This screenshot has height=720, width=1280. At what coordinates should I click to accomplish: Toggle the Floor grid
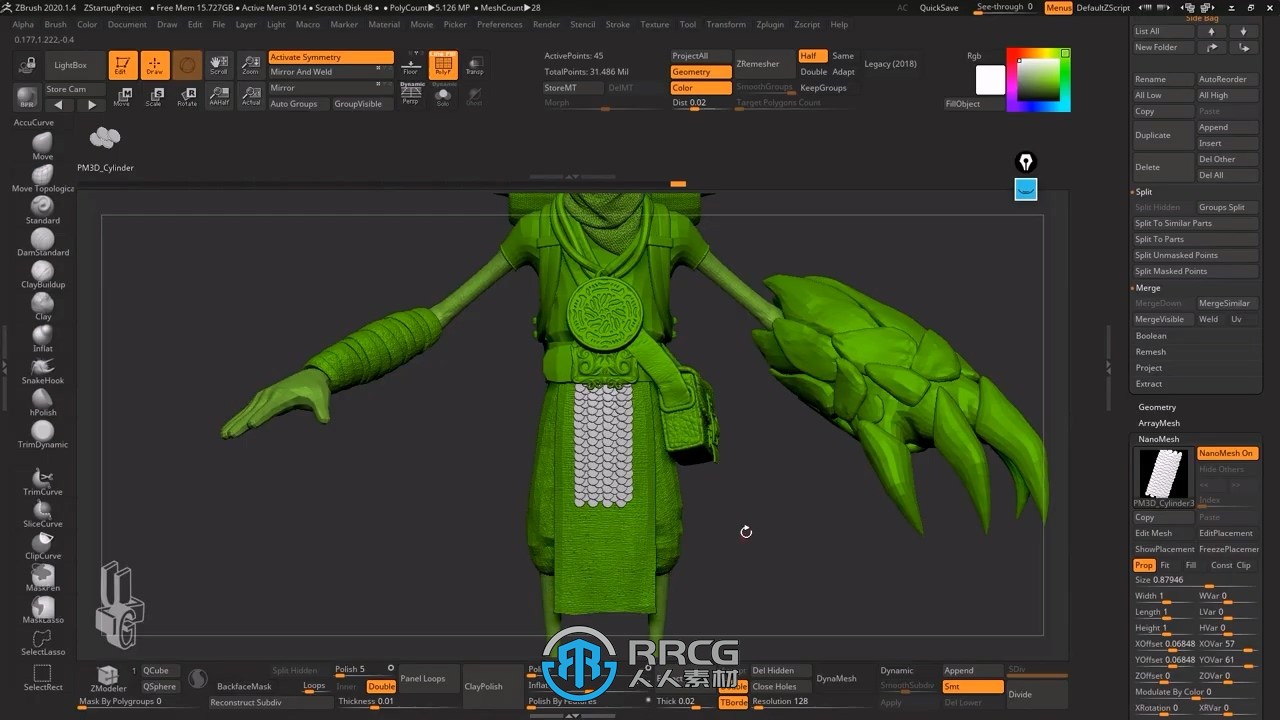pos(410,65)
